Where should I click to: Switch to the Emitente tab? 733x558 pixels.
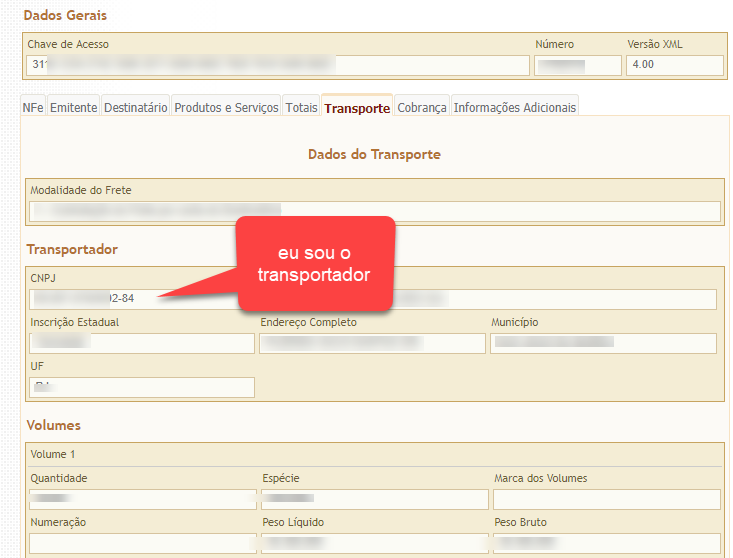[x=73, y=107]
